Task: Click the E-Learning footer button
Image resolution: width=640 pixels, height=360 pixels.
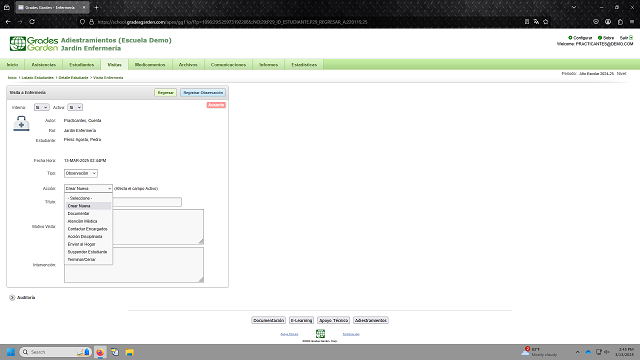Action: 301,320
